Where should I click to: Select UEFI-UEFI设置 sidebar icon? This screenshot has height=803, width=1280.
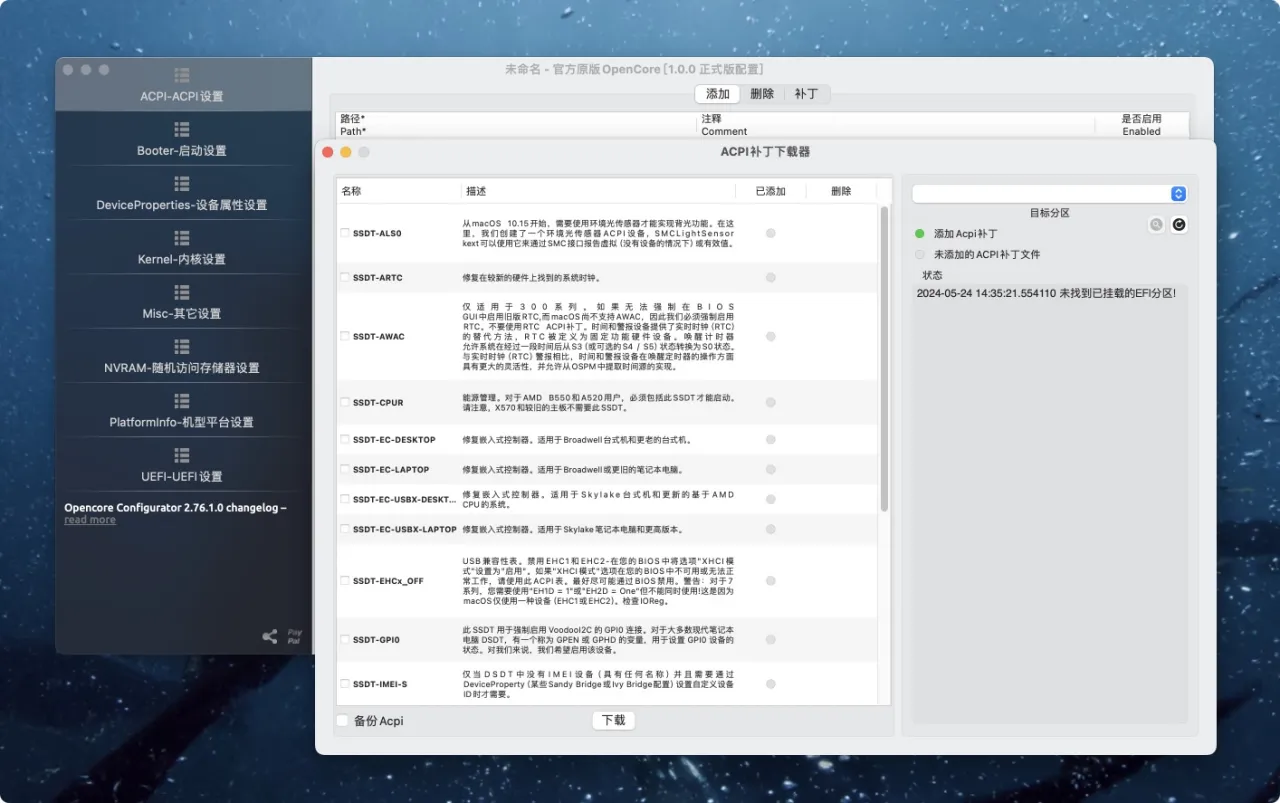[182, 454]
